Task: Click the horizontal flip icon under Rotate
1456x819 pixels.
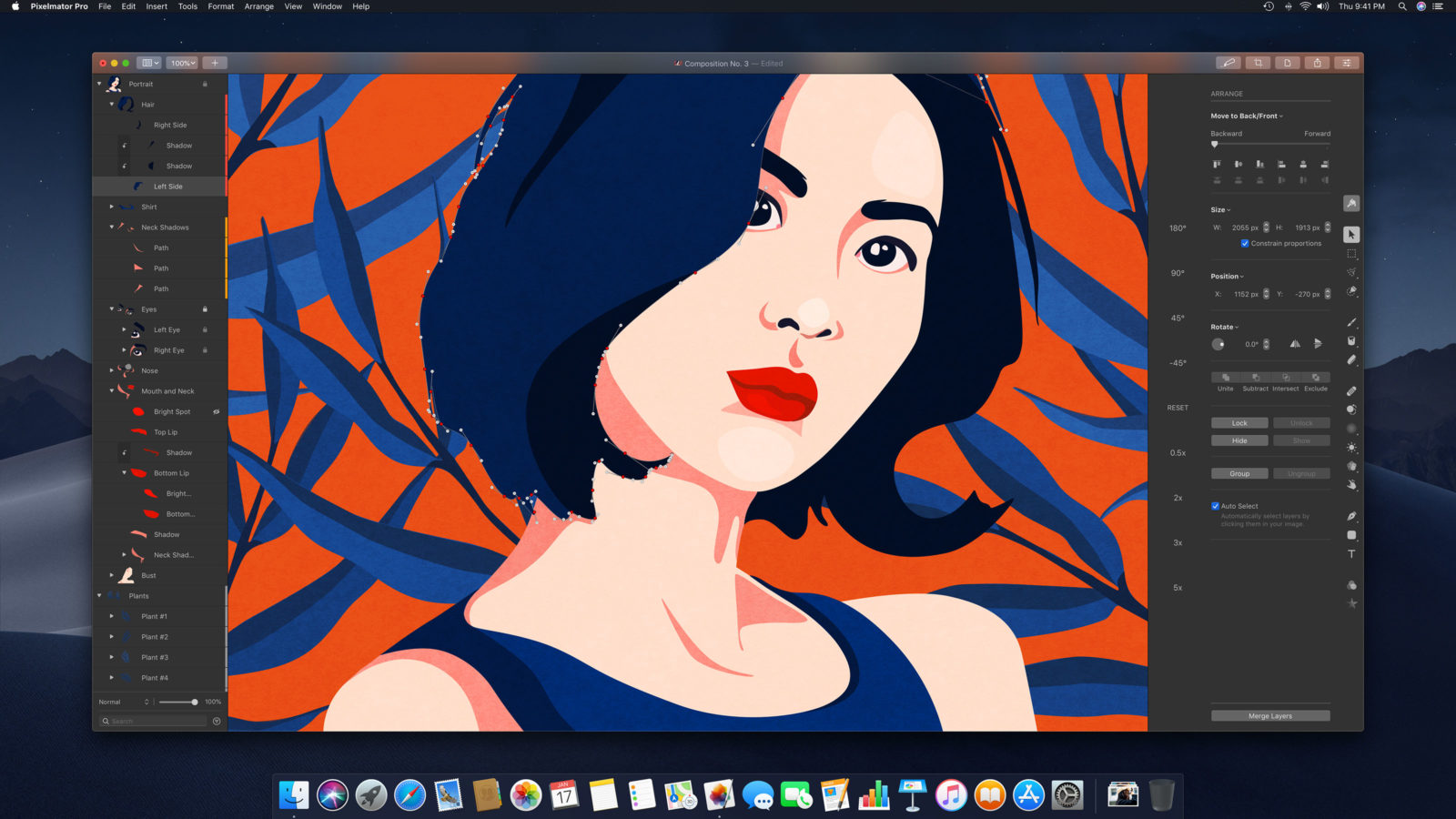Action: point(1297,344)
